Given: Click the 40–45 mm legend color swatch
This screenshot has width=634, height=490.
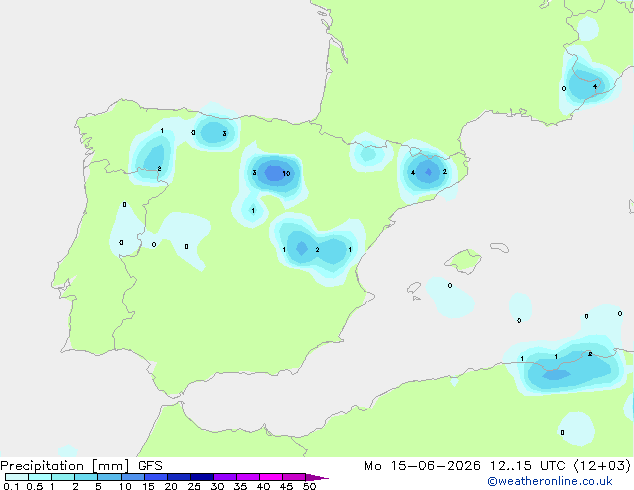Looking at the screenshot, I should click(271, 477).
